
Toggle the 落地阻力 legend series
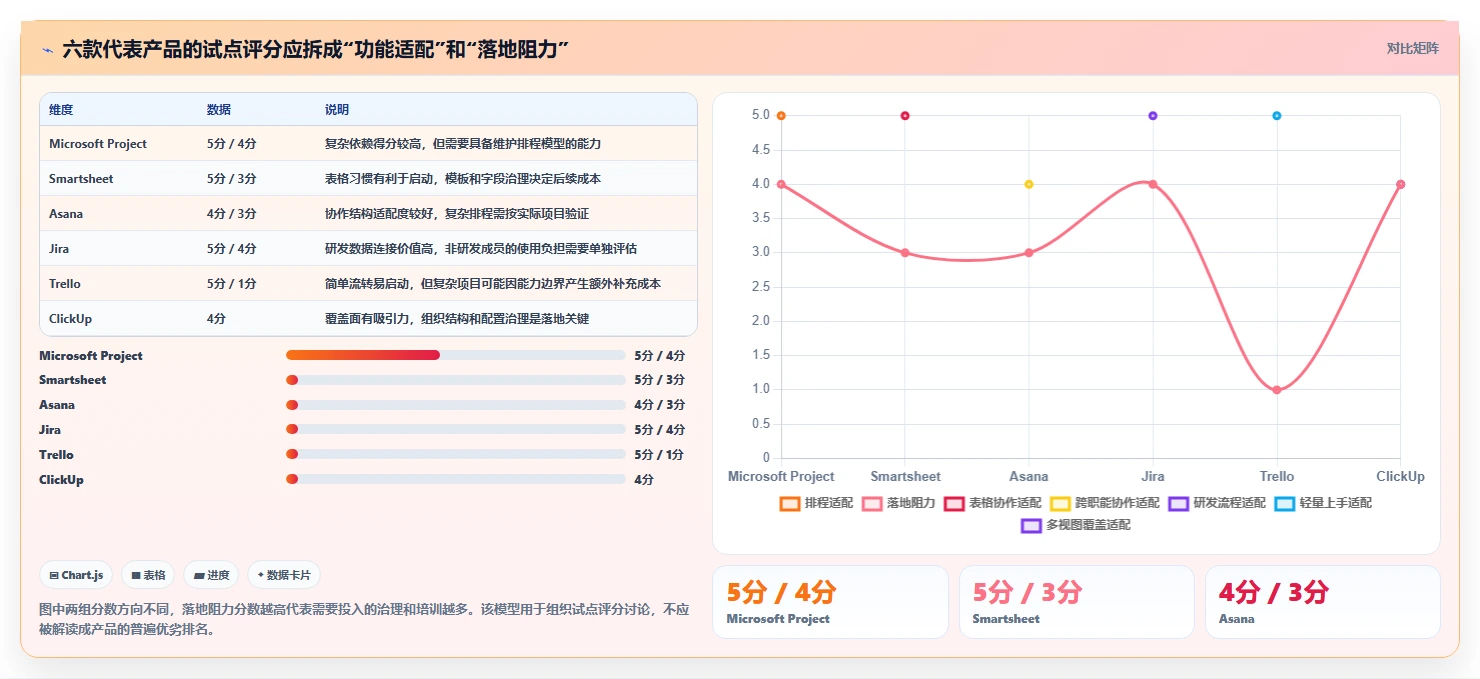pos(898,503)
